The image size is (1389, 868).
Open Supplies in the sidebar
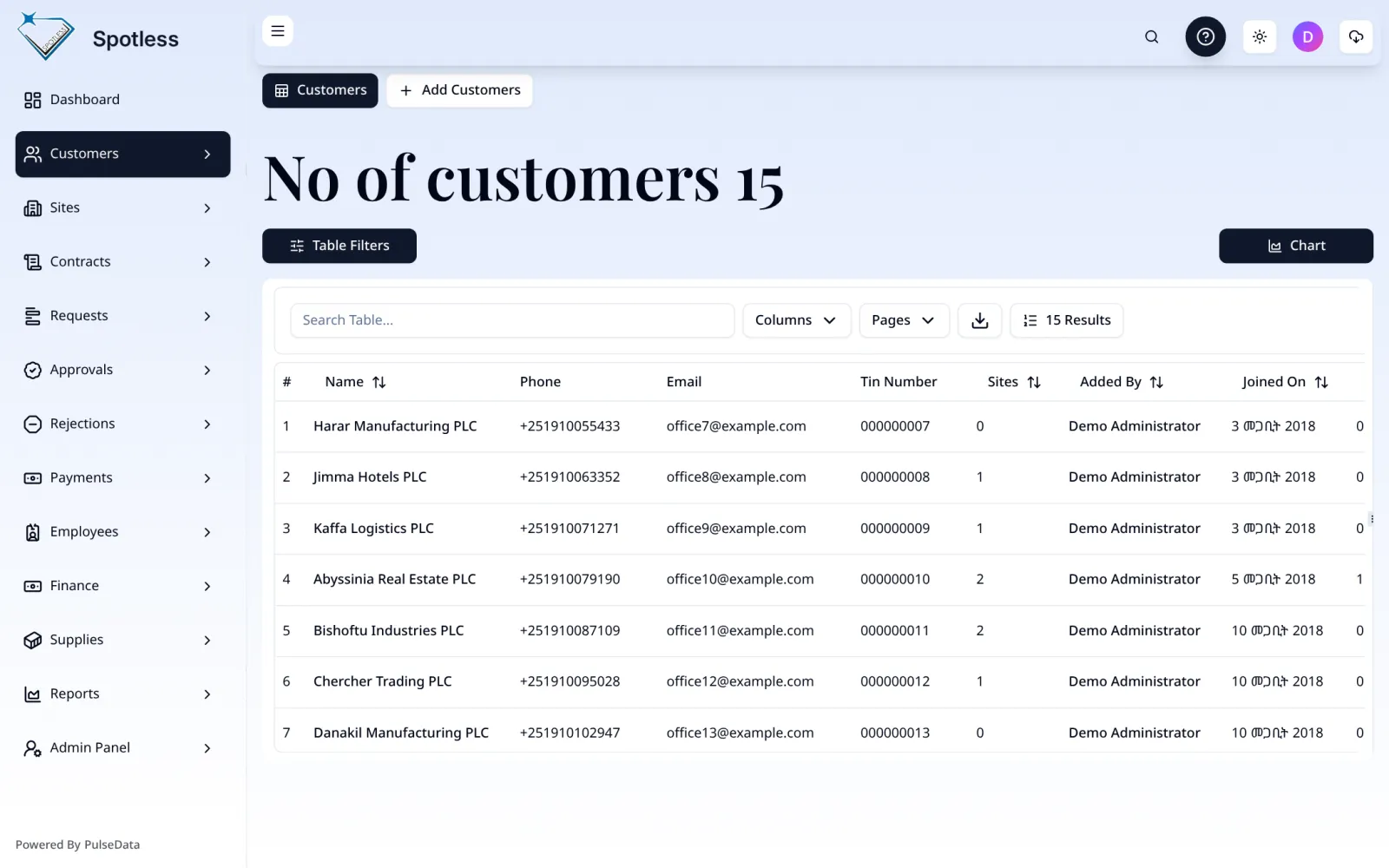[x=123, y=641]
